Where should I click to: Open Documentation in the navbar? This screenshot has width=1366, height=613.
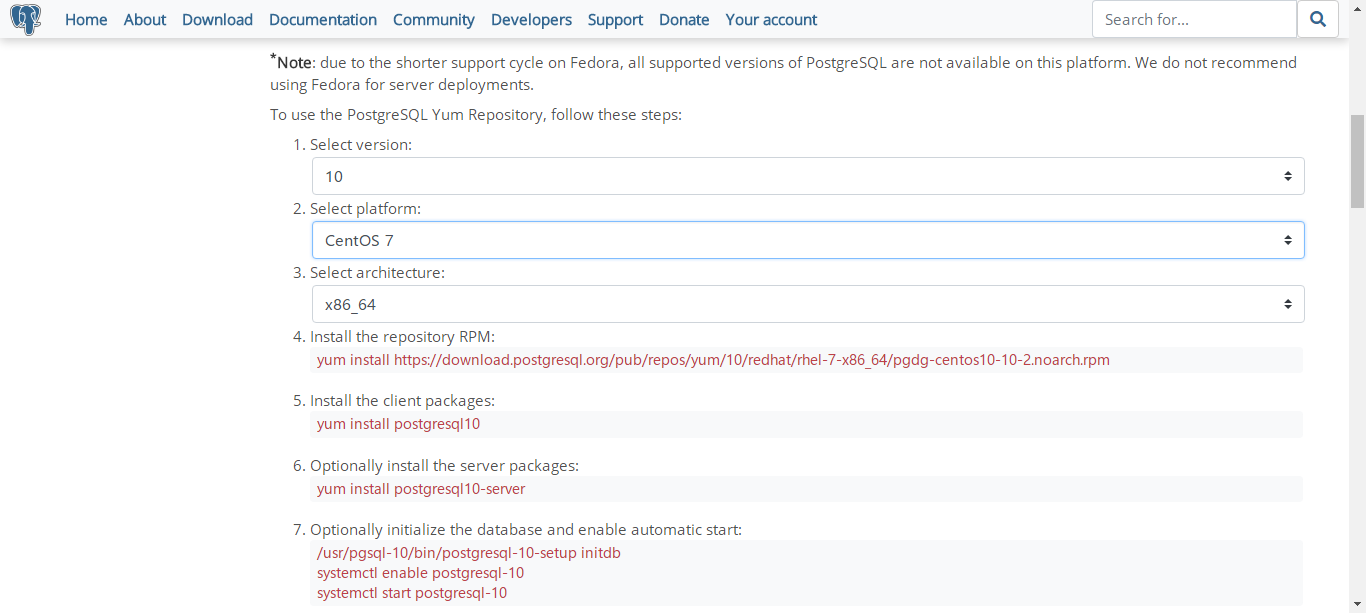tap(323, 20)
